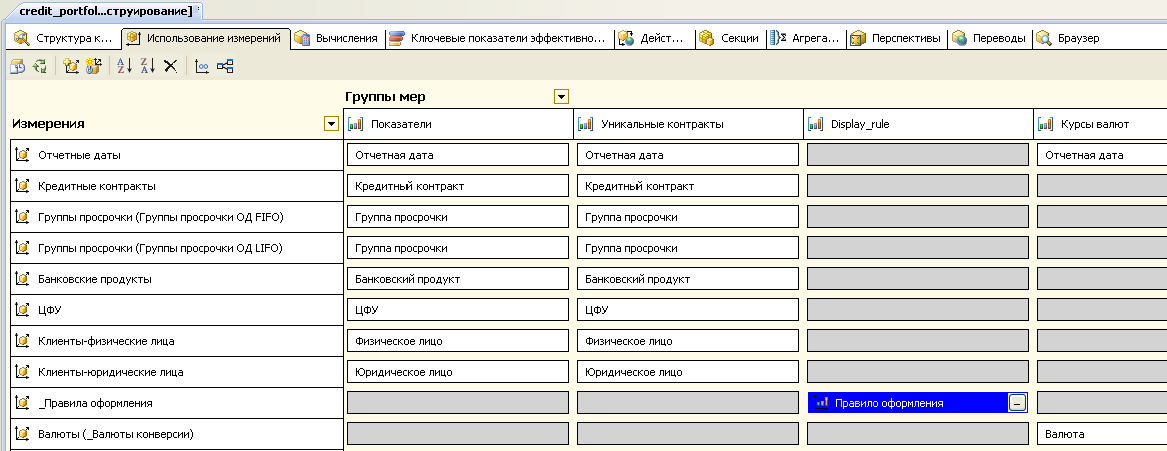This screenshot has width=1167, height=451.
Task: Click the Валюта cell under Курсы валют
Action: tap(1102, 434)
